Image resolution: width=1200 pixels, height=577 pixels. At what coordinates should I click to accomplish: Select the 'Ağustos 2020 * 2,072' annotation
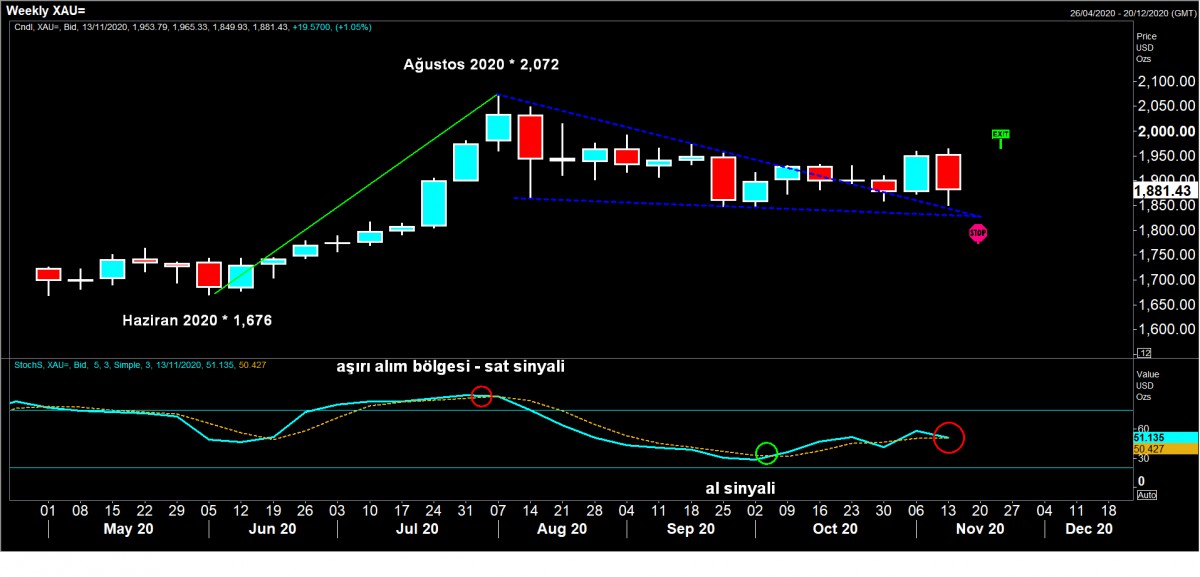point(481,65)
